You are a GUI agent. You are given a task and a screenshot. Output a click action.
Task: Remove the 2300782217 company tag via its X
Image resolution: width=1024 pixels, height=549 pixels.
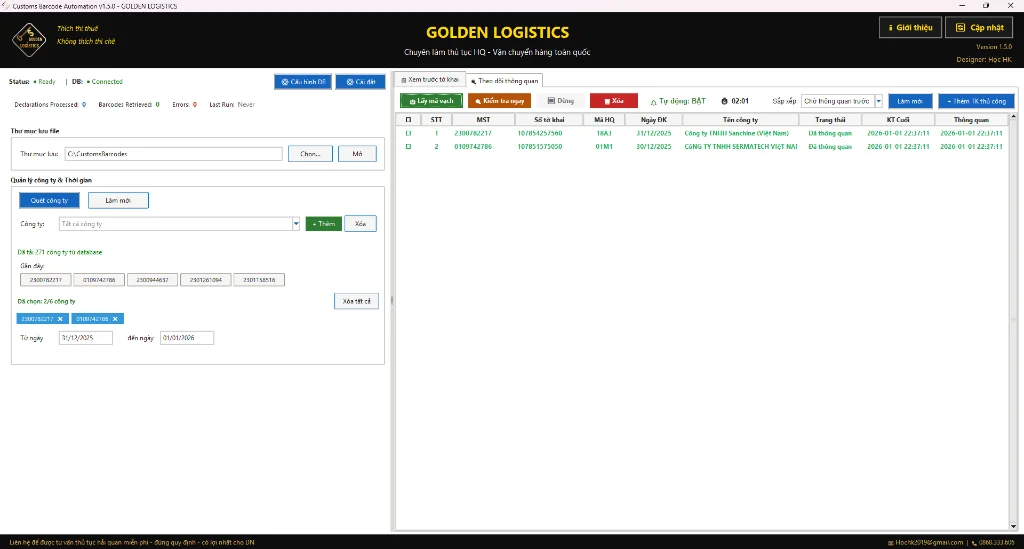click(x=60, y=319)
